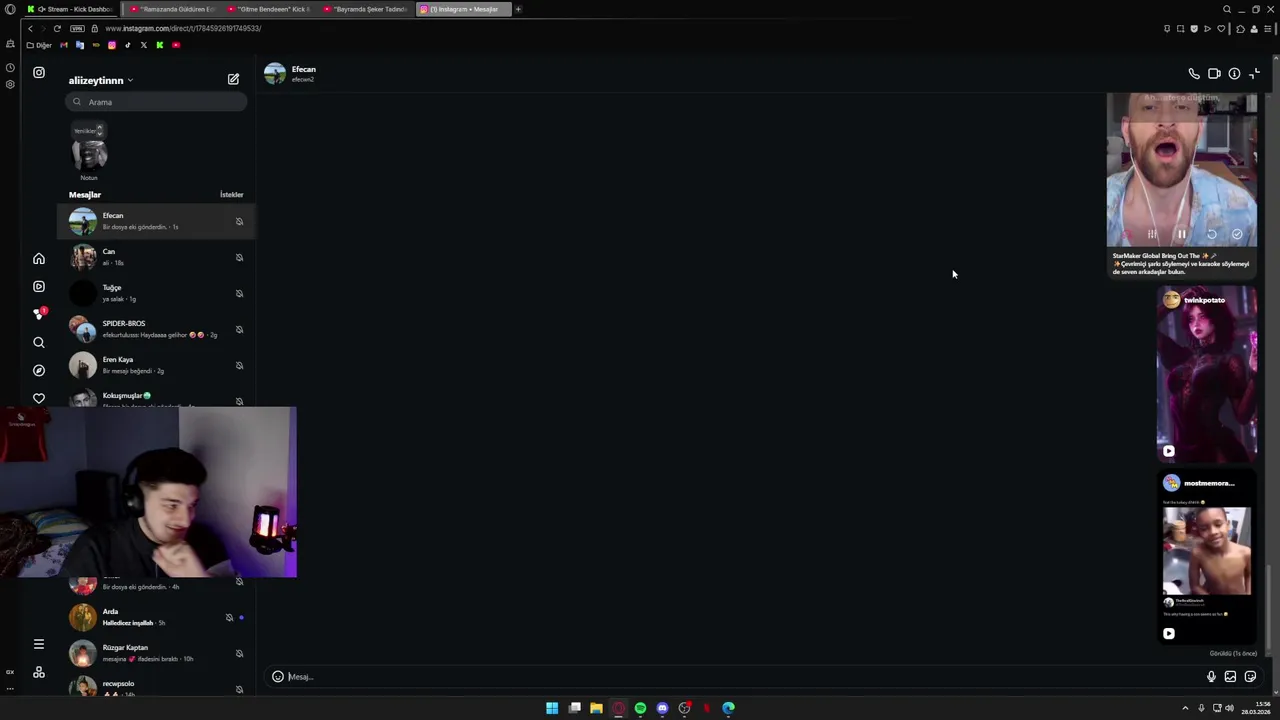1280x720 pixels.
Task: Start a new message with compose icon
Action: 233,79
